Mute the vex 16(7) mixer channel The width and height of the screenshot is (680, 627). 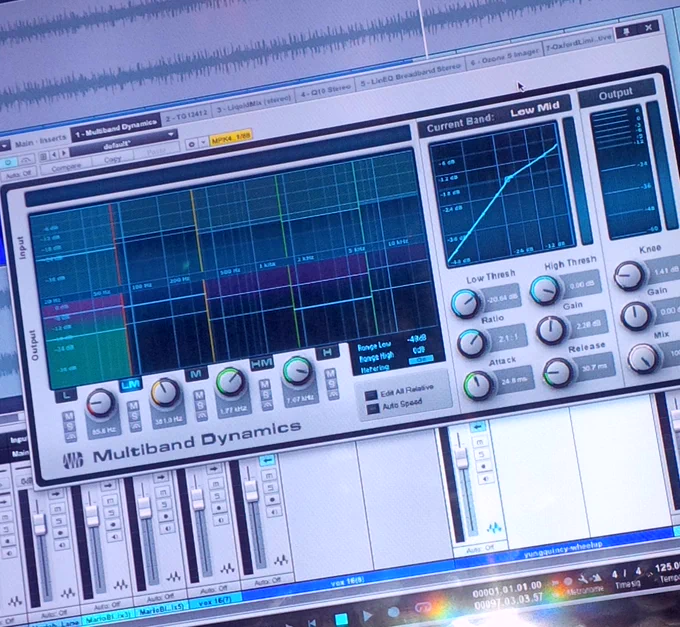(x=215, y=483)
